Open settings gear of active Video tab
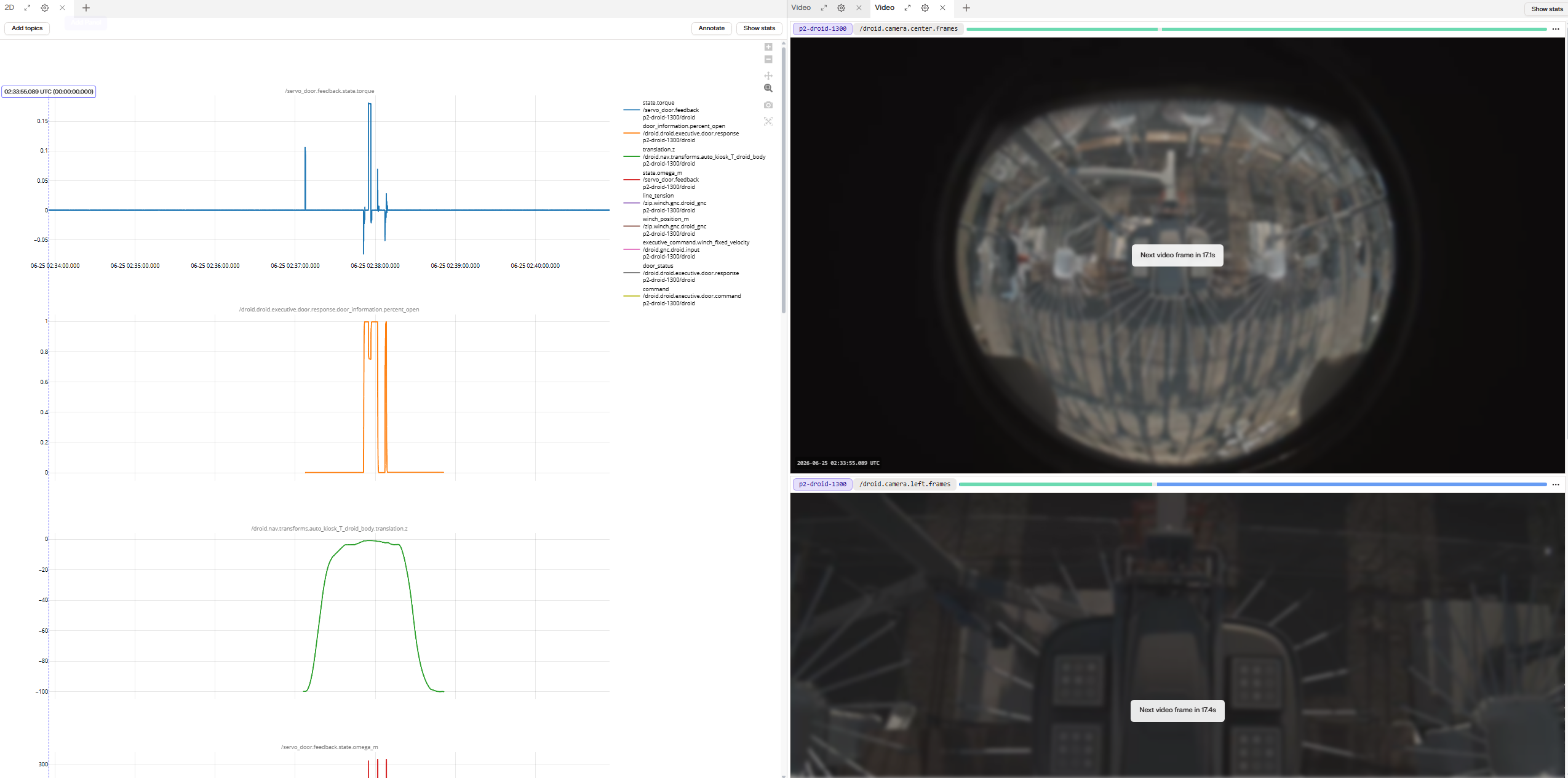 pos(925,8)
